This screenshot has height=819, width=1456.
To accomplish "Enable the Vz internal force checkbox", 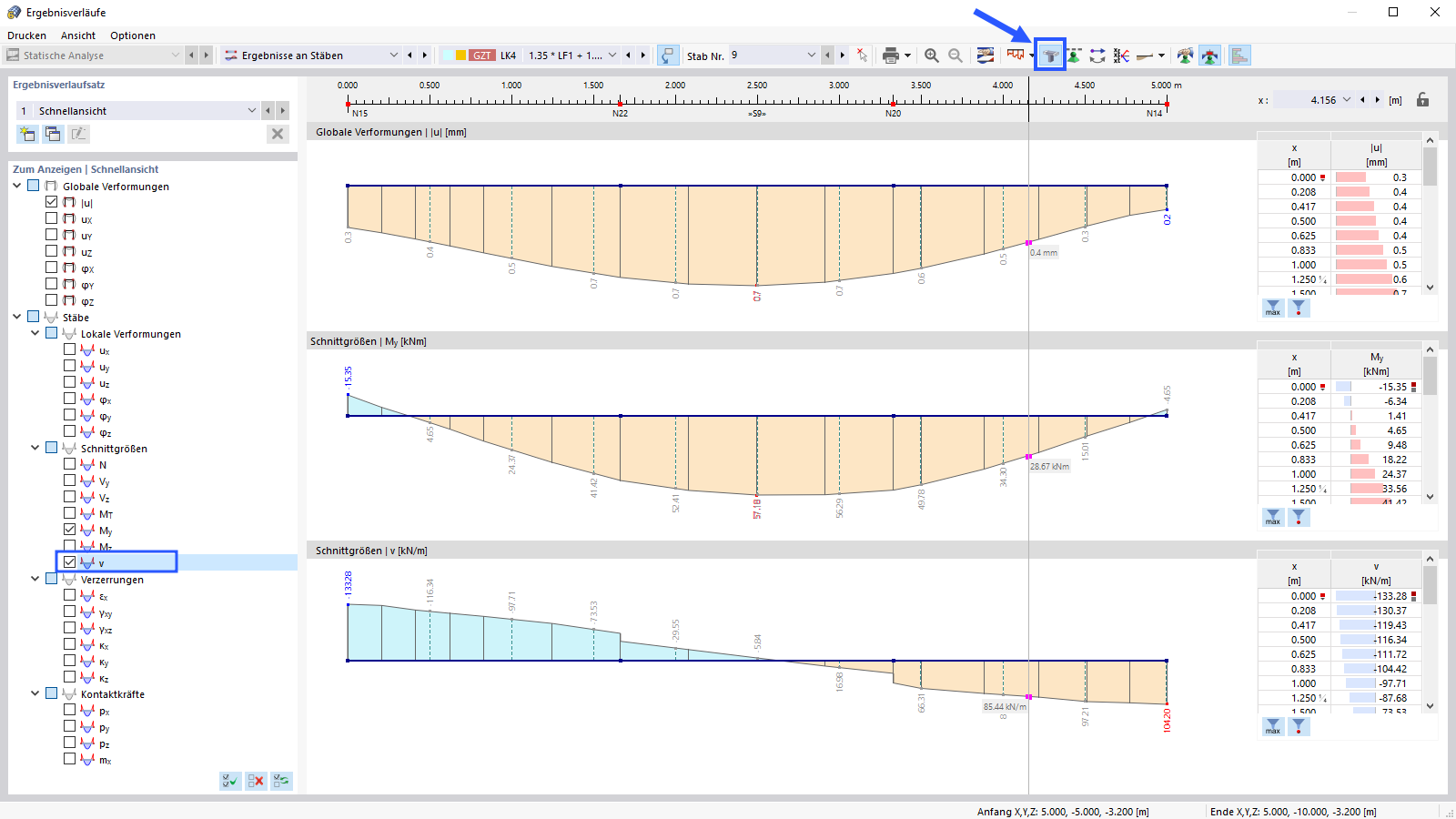I will tap(70, 497).
